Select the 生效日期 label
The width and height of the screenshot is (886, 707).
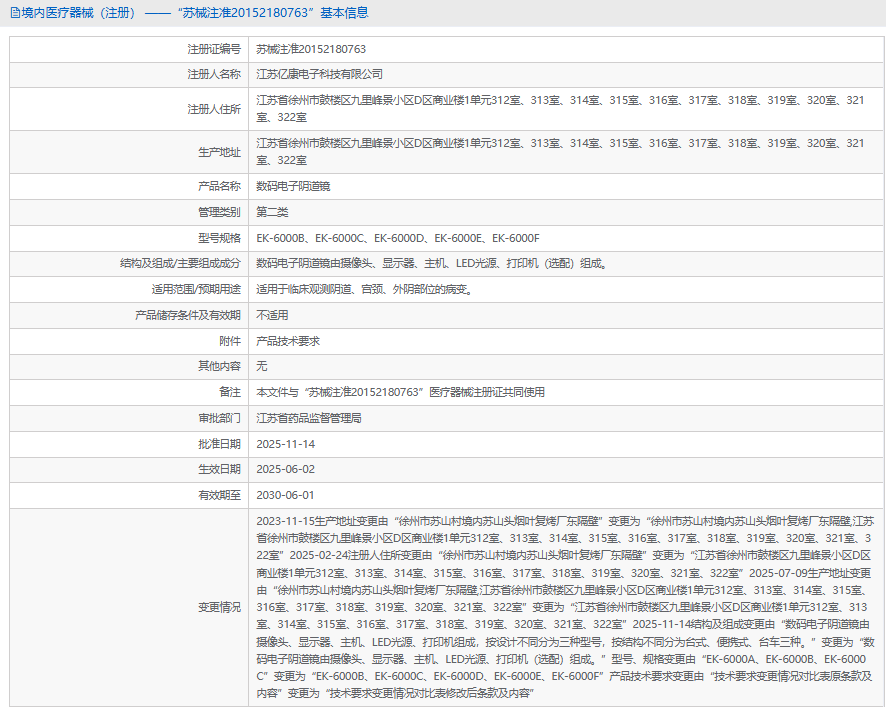219,469
